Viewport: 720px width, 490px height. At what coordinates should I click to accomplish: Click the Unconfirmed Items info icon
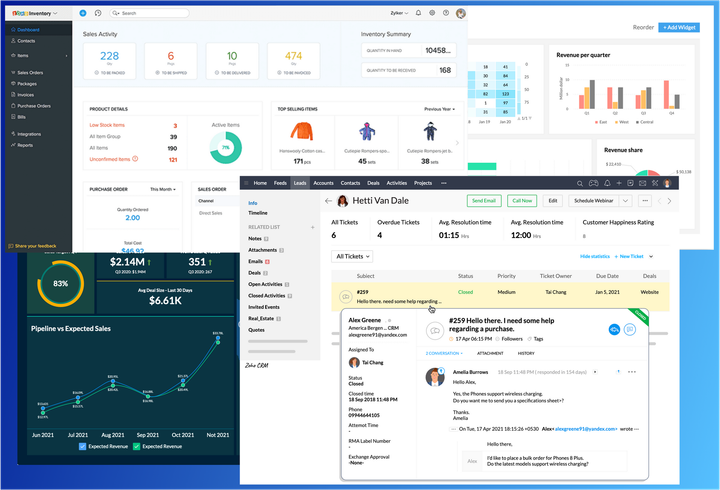pos(135,159)
